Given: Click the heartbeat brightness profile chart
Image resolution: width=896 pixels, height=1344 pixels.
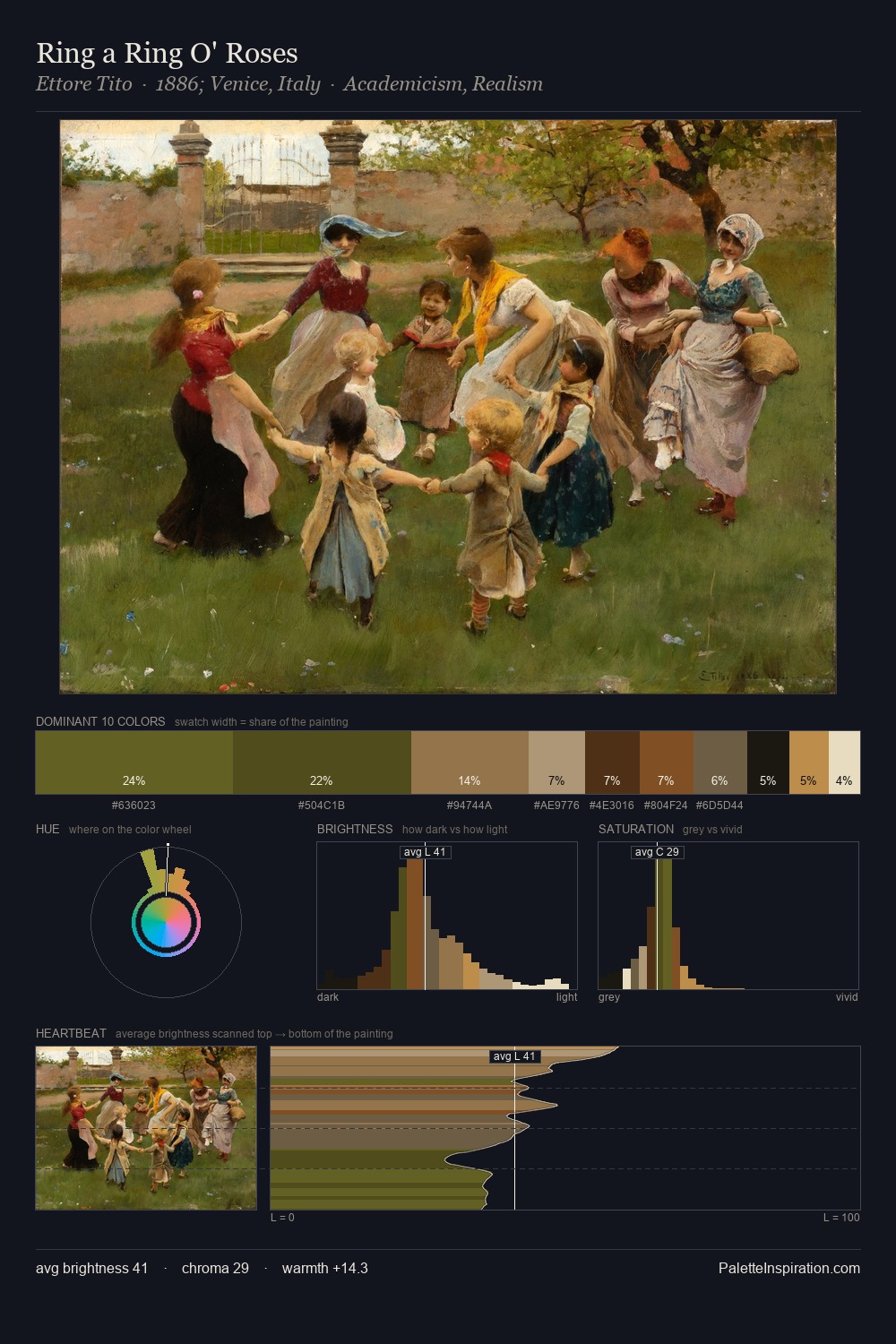Looking at the screenshot, I should pos(565,1128).
